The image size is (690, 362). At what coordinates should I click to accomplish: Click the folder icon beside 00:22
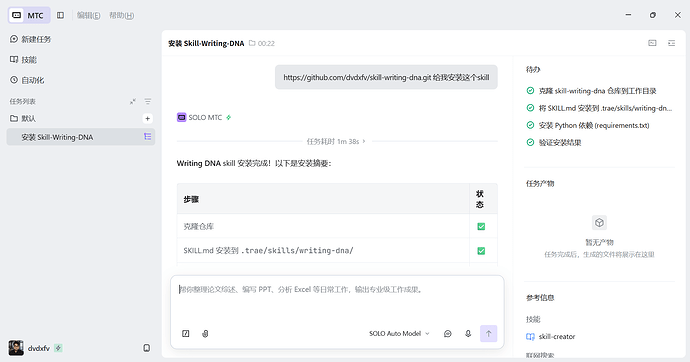tap(252, 43)
